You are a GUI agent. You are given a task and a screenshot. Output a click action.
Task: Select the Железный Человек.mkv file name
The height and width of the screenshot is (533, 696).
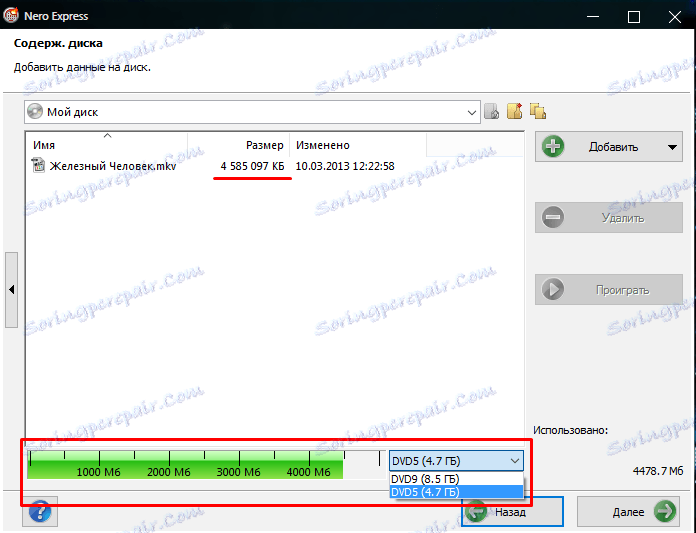(113, 166)
